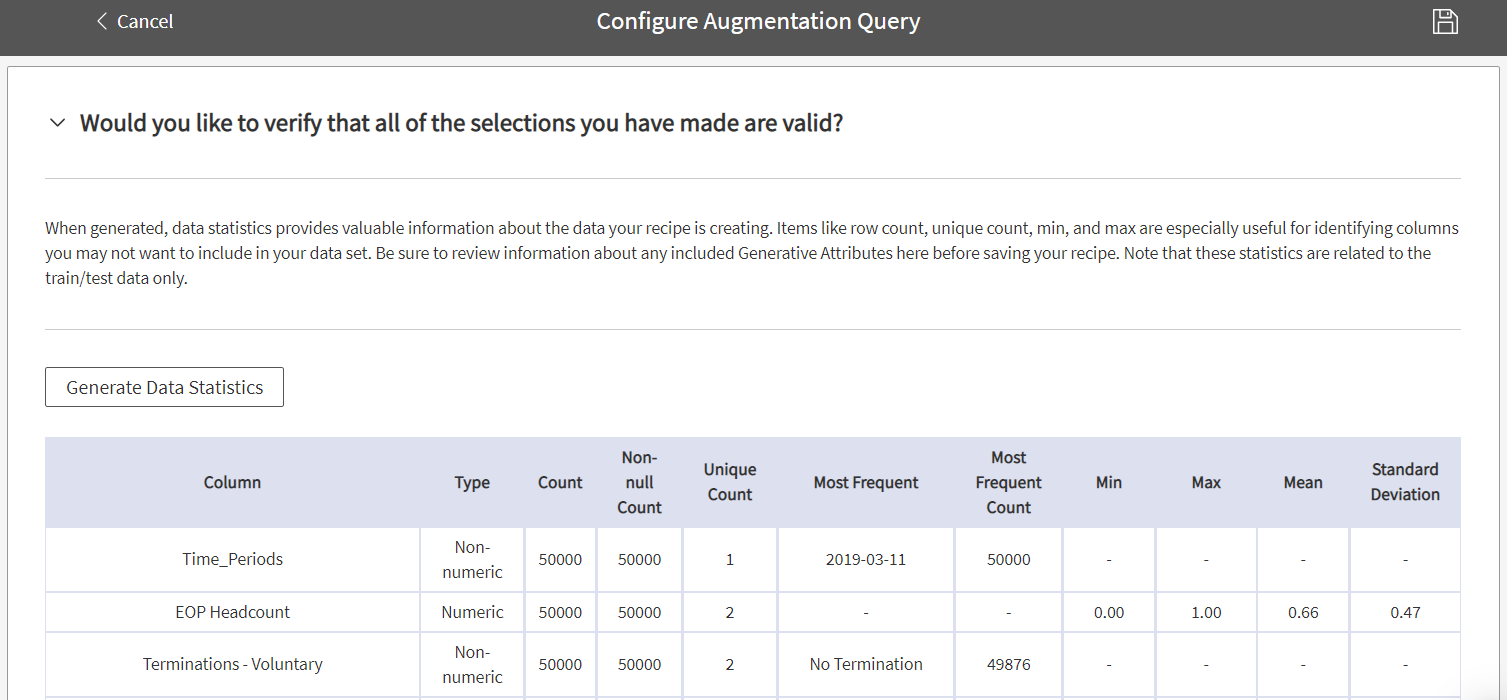Click the Cancel text link

point(145,21)
